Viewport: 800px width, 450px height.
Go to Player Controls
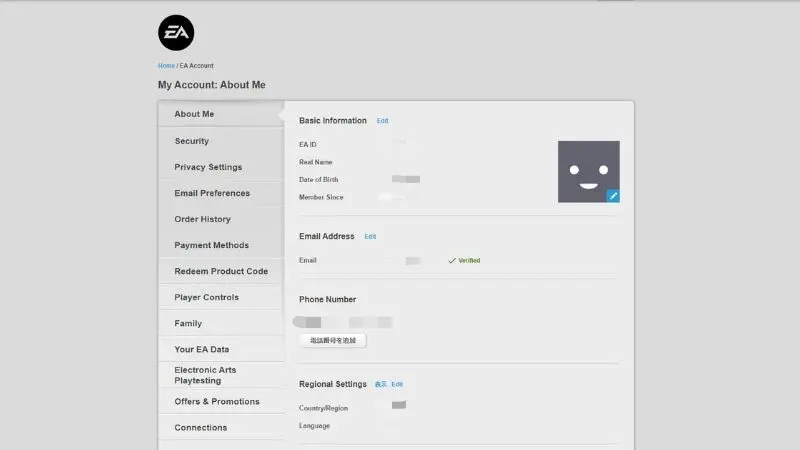[x=221, y=297]
